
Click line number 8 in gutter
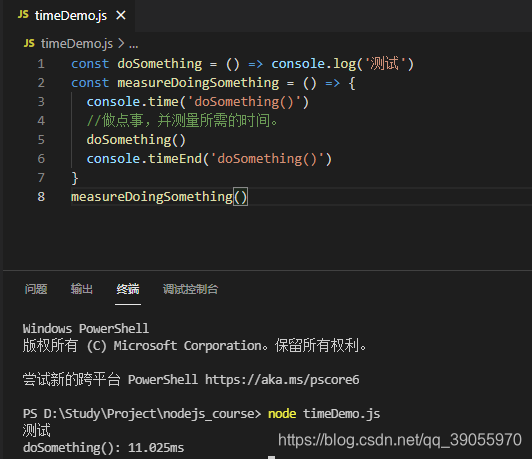point(41,197)
